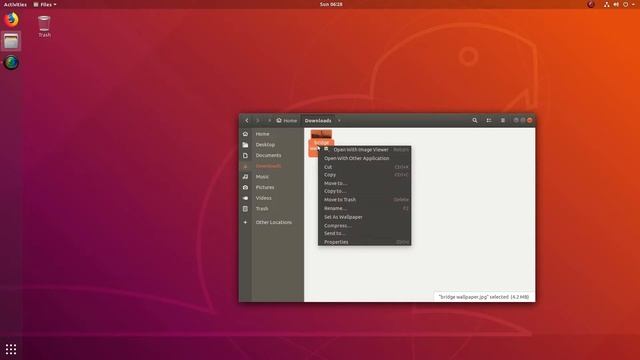The height and width of the screenshot is (360, 640).
Task: Choose Rename... from the context menu
Action: pyautogui.click(x=364, y=208)
